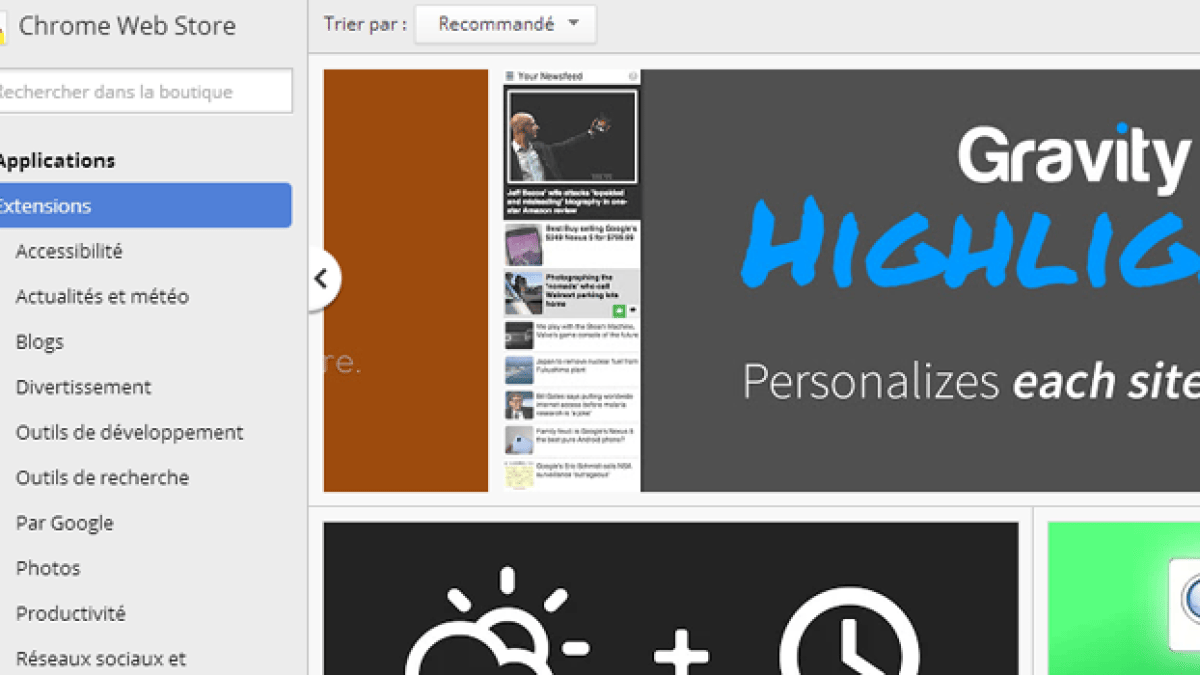Click the search box in the store
Image resolution: width=1200 pixels, height=675 pixels.
(144, 91)
